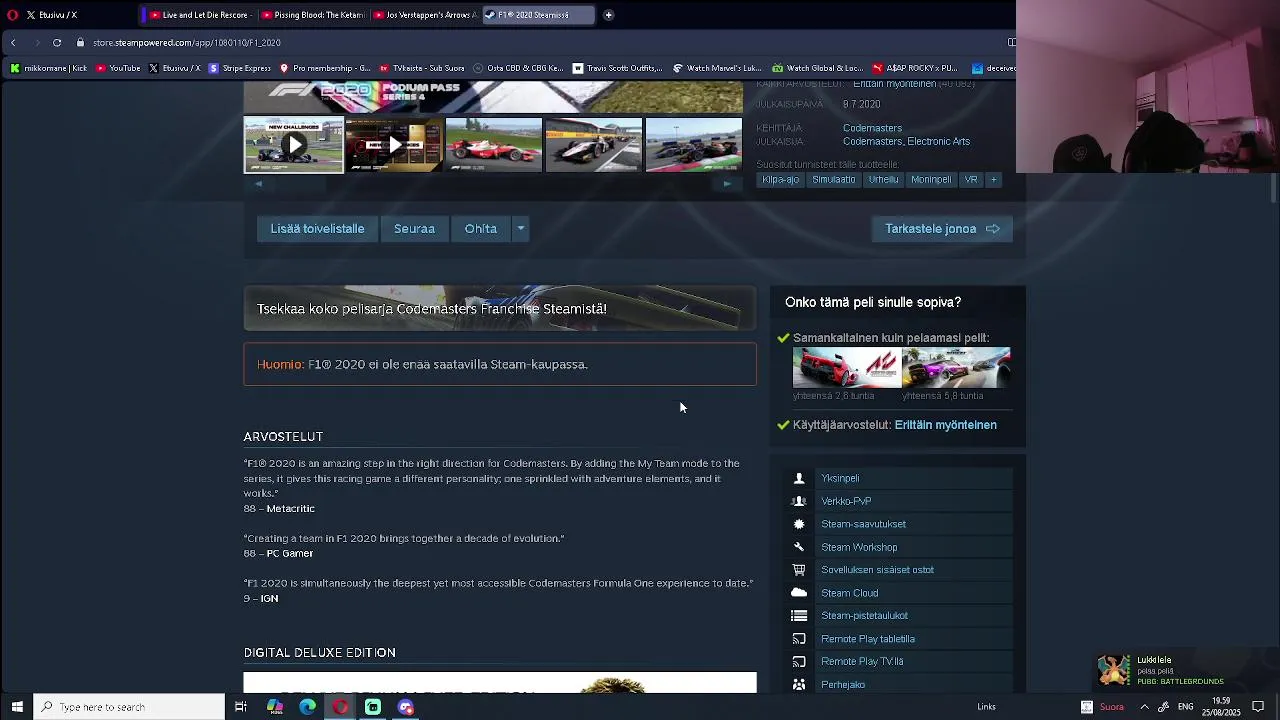This screenshot has height=720, width=1280.
Task: Click the Yksinpeli feature row
Action: 897,478
